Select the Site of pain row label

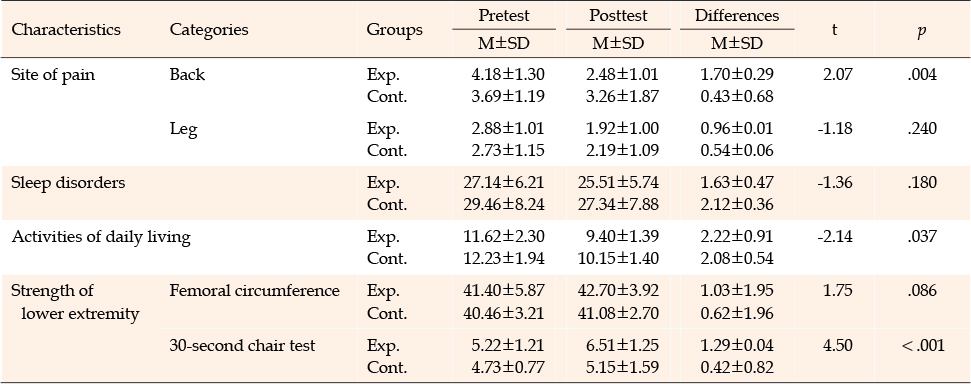tap(53, 75)
